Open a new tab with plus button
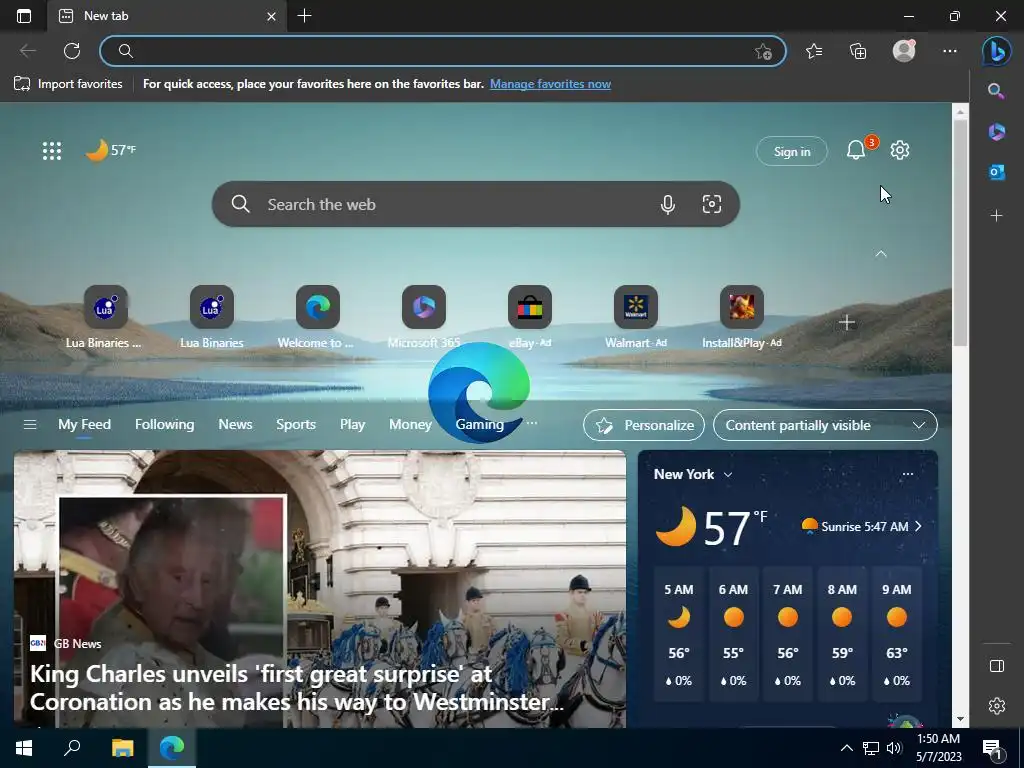1024x768 pixels. click(x=304, y=16)
